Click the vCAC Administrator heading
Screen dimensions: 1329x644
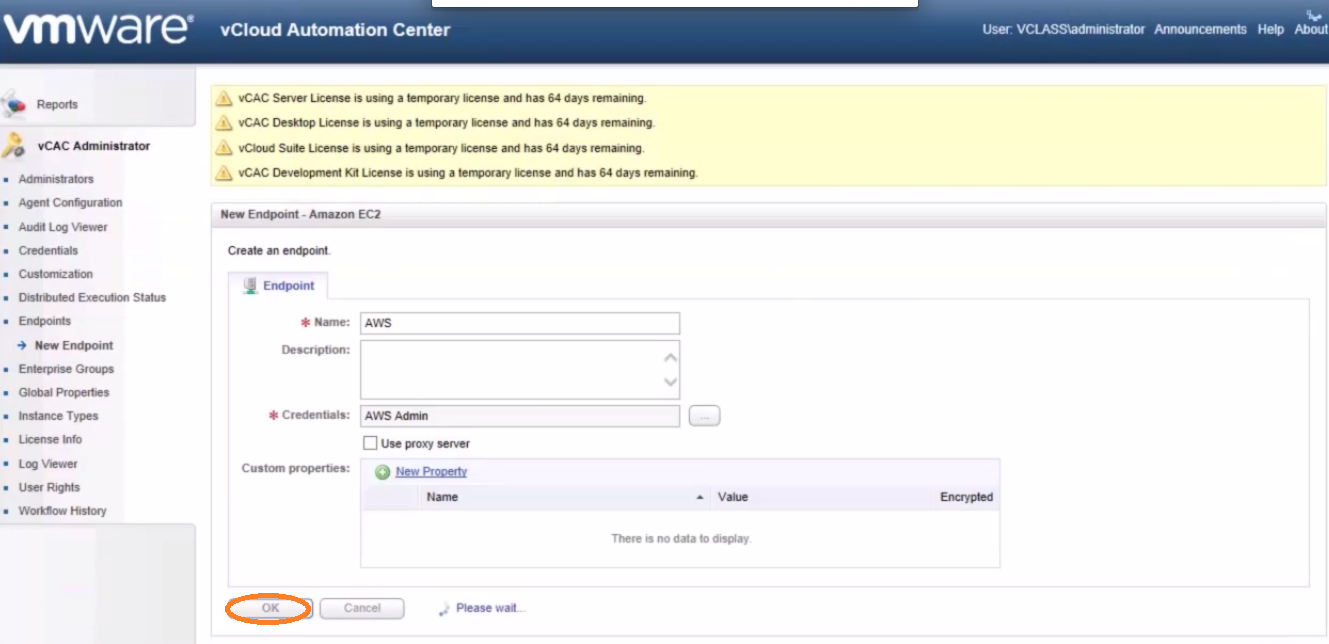click(x=94, y=146)
